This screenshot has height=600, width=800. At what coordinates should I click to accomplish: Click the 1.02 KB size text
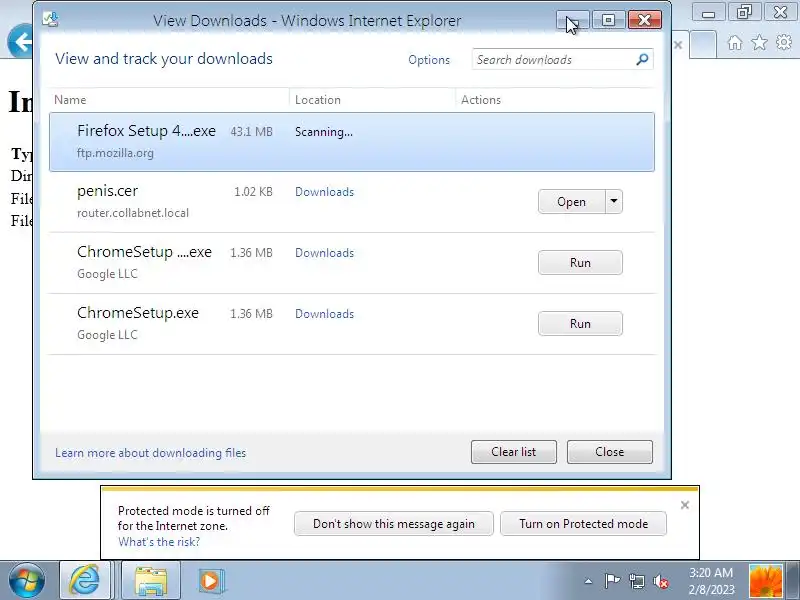pos(253,192)
